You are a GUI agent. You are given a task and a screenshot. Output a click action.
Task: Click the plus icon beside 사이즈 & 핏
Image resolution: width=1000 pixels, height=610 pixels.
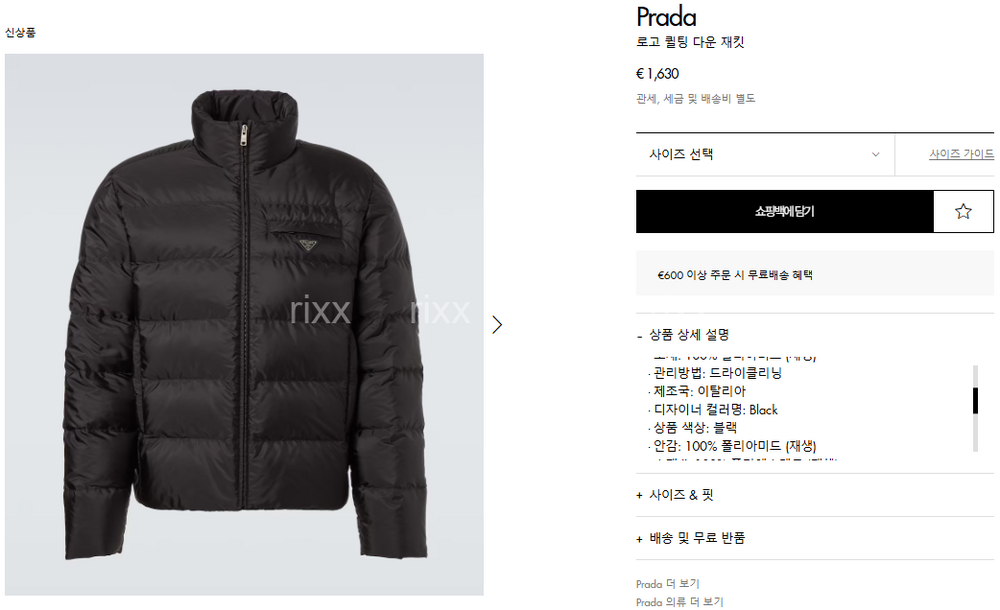(x=639, y=496)
